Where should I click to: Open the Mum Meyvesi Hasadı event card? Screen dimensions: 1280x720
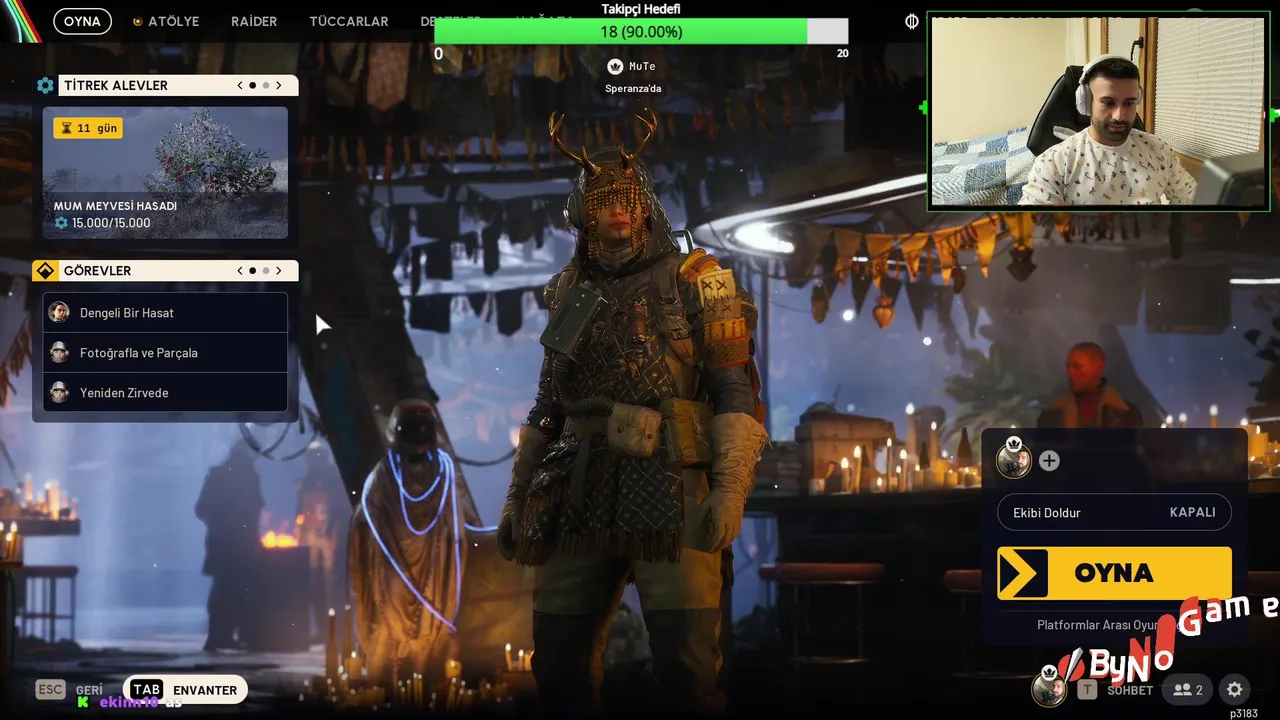pyautogui.click(x=165, y=173)
